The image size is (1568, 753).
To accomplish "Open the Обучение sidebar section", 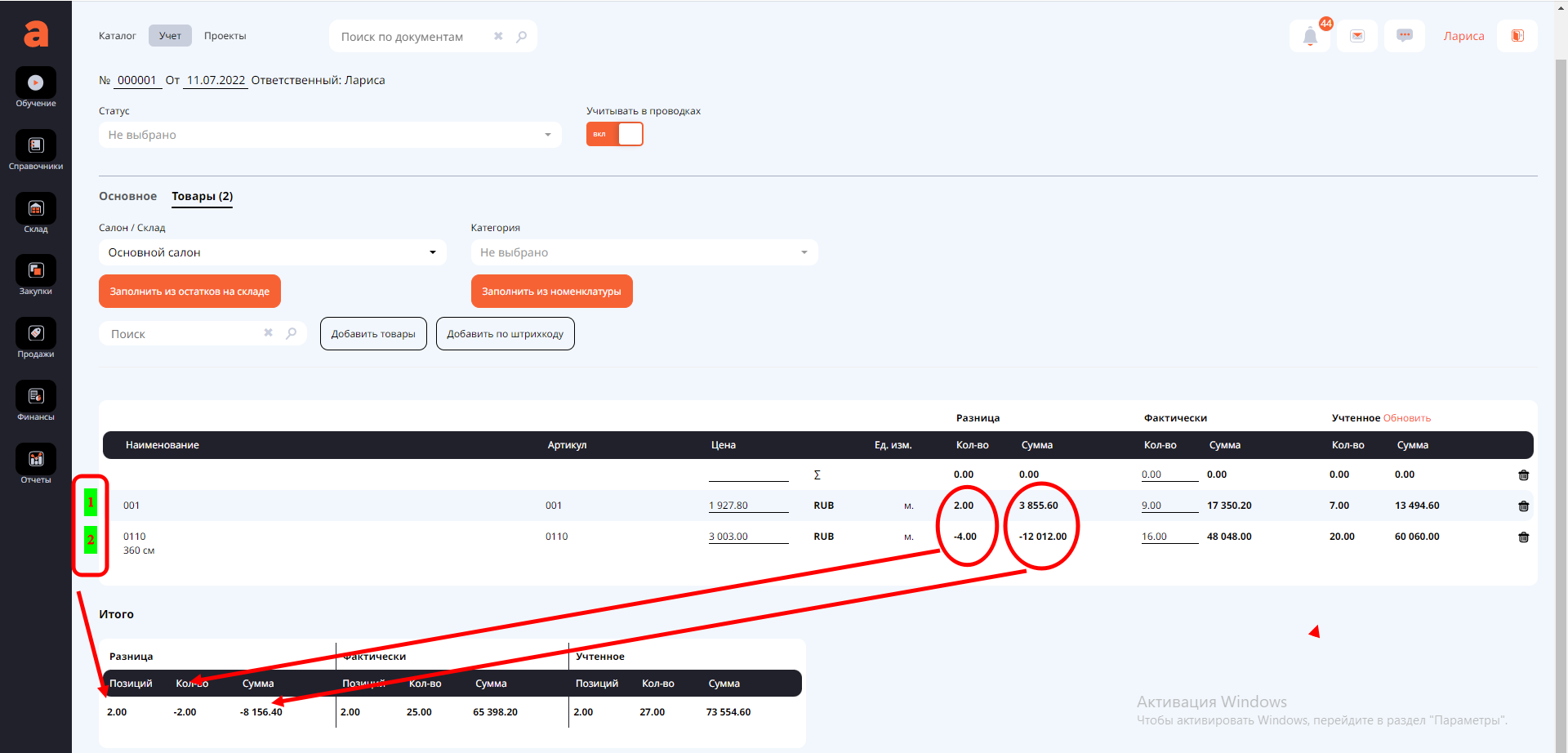I will (x=36, y=83).
